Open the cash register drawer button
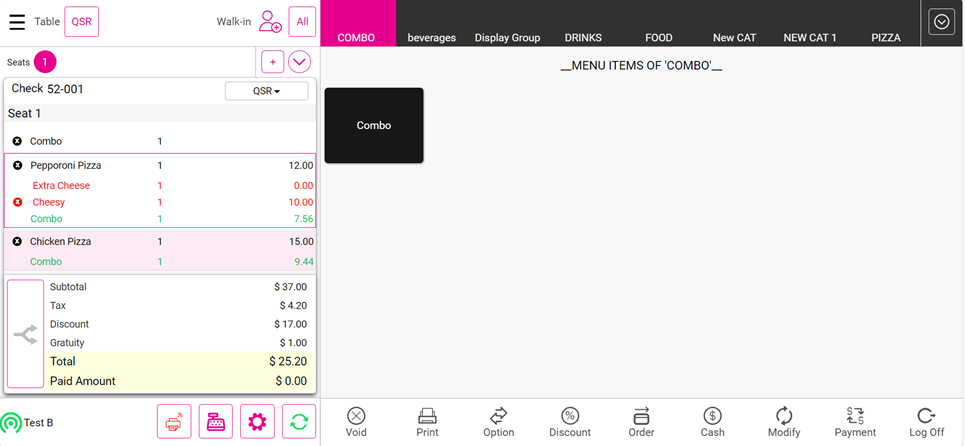 click(216, 422)
